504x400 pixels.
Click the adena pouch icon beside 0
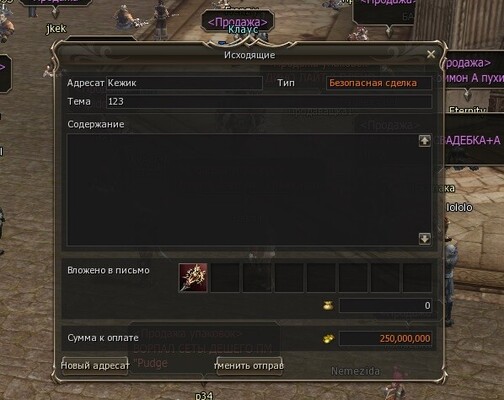click(328, 305)
